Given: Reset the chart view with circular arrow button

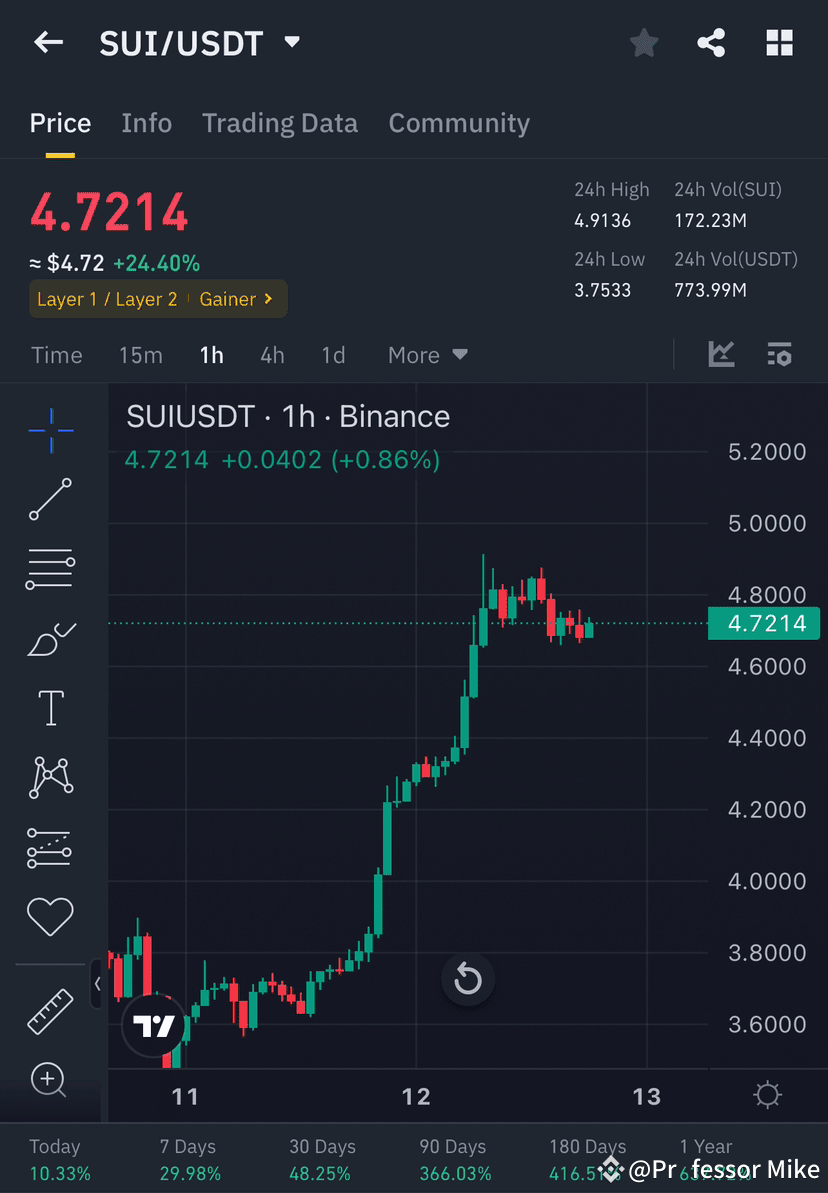Looking at the screenshot, I should pyautogui.click(x=468, y=980).
